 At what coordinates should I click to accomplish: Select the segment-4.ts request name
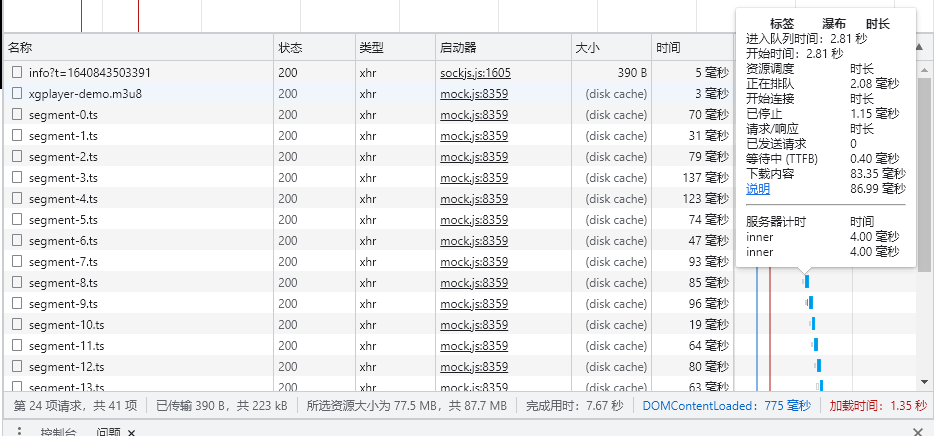point(63,198)
